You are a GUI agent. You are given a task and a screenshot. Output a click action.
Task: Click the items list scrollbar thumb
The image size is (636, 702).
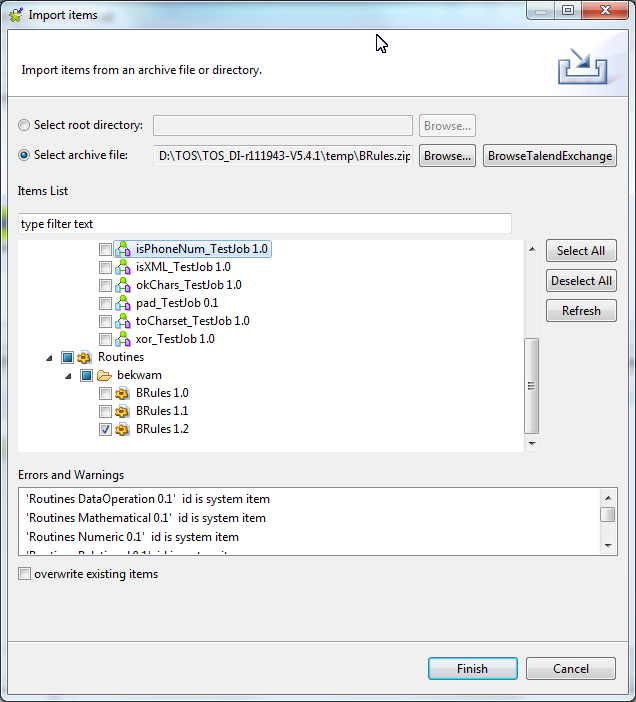531,385
